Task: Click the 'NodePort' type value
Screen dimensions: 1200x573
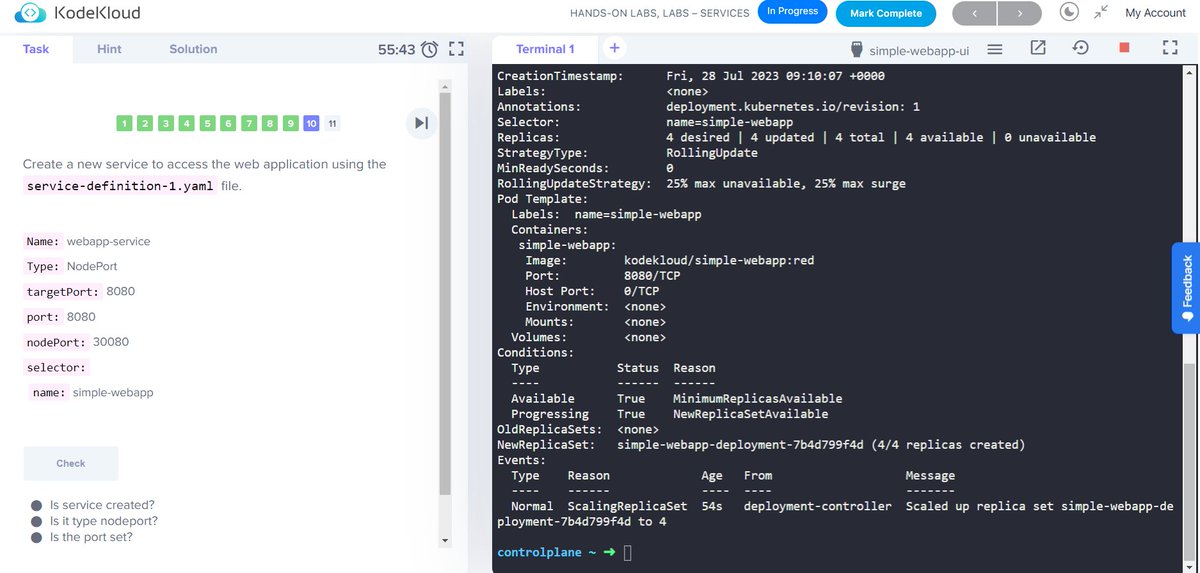Action: coord(92,266)
